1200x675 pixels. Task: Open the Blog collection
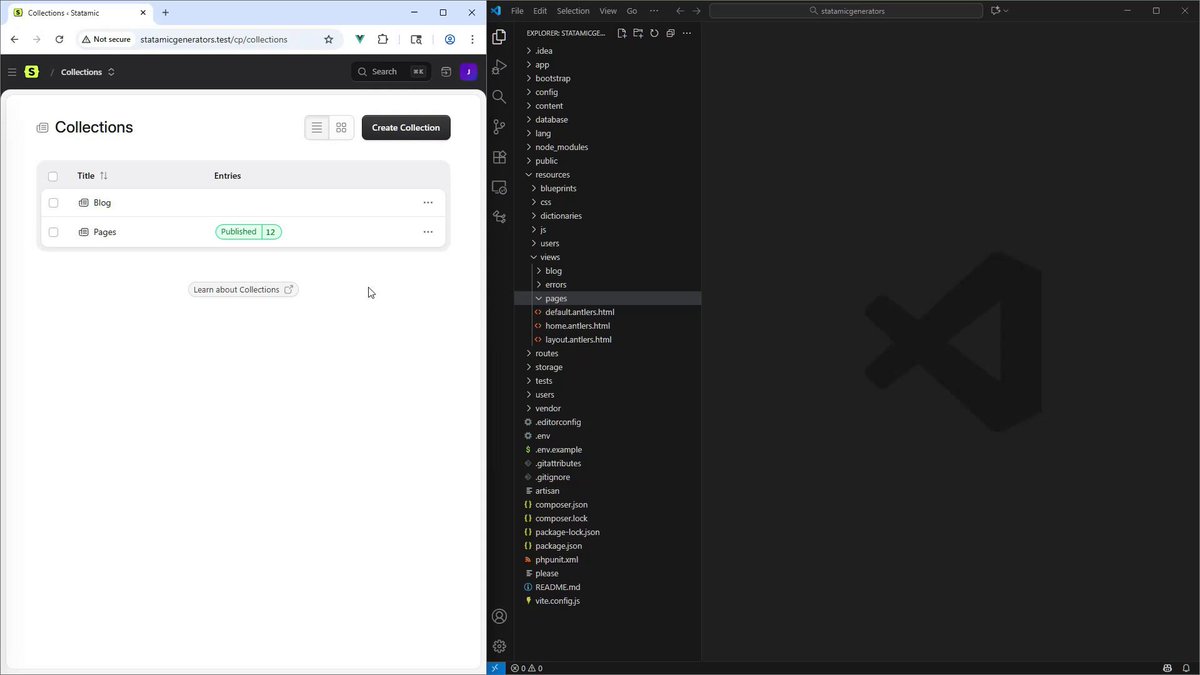pyautogui.click(x=102, y=203)
